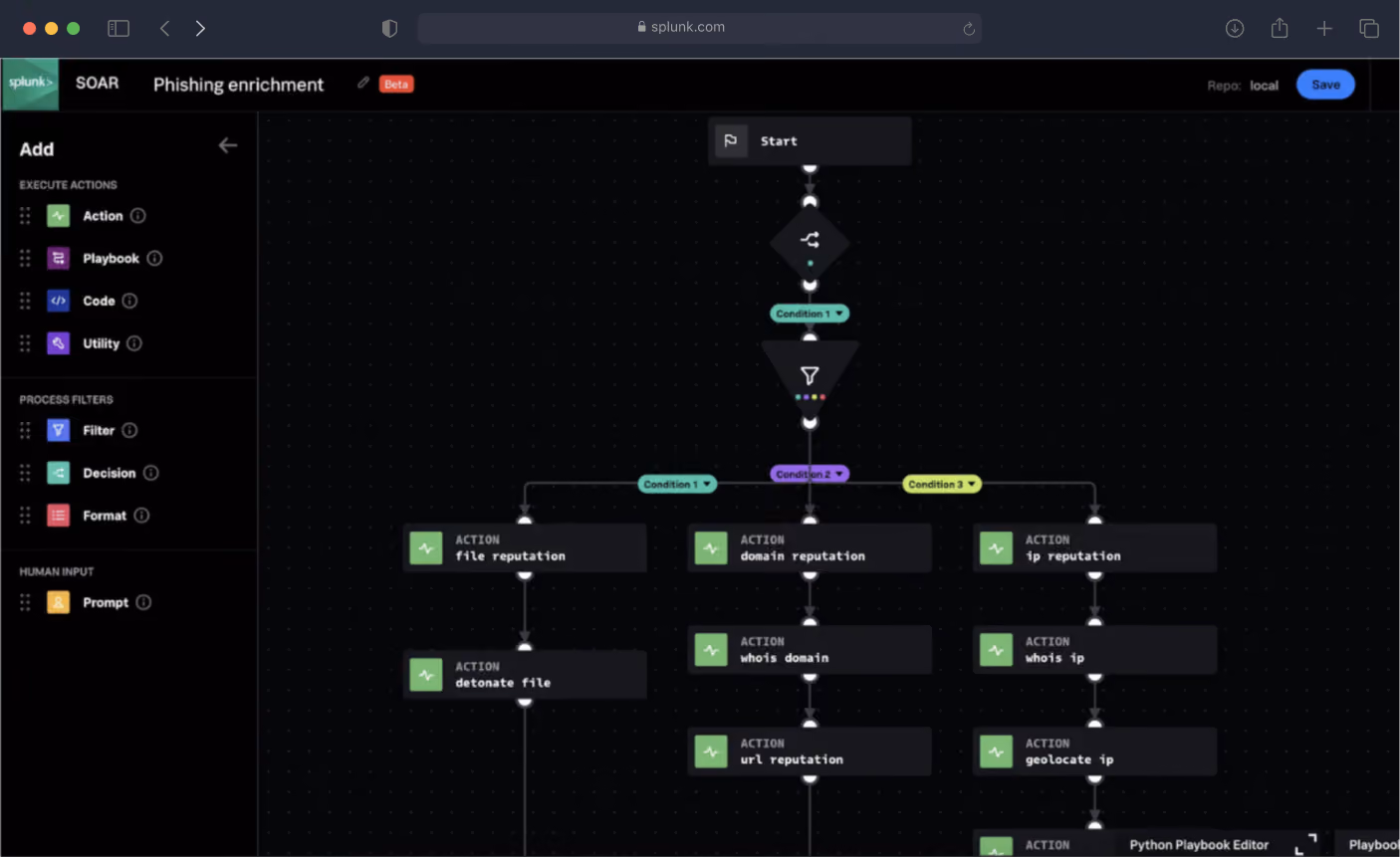This screenshot has width=1400, height=857.
Task: Click file reputation action icon
Action: [426, 547]
